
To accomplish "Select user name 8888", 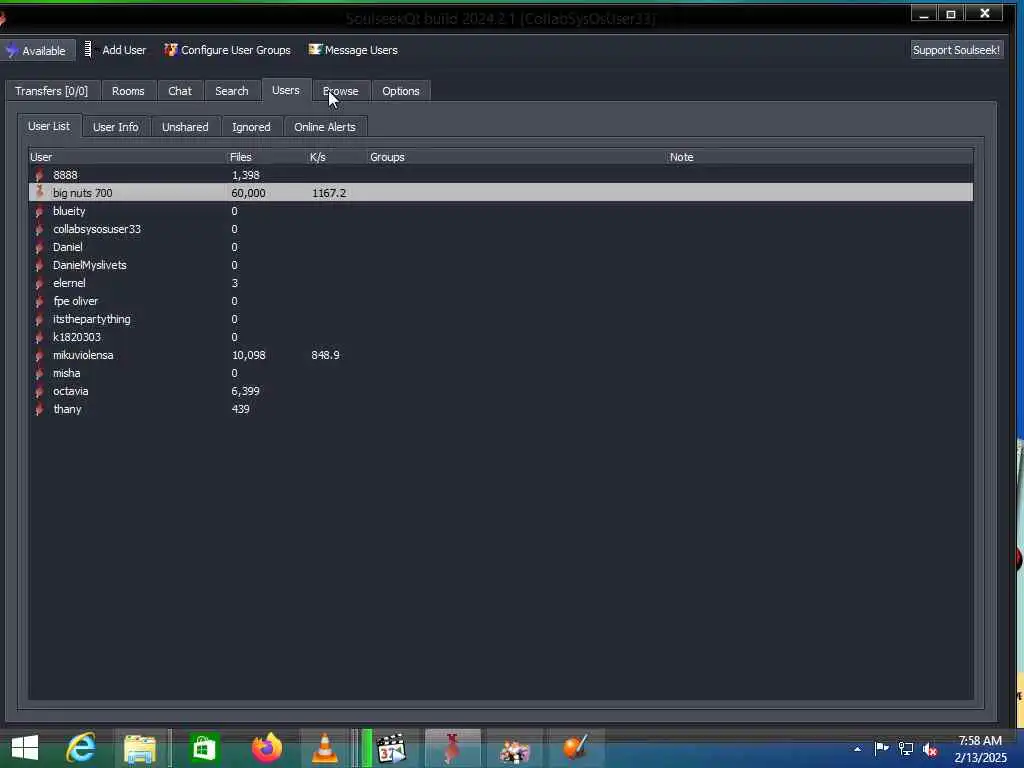I will click(x=65, y=175).
